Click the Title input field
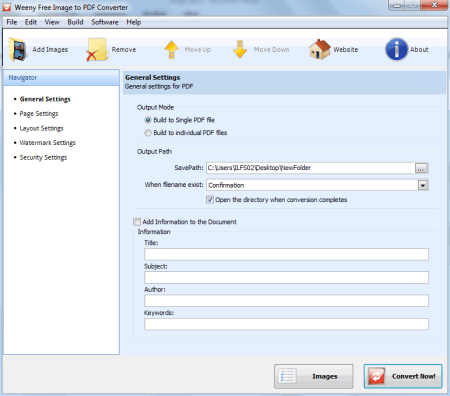 pos(286,254)
